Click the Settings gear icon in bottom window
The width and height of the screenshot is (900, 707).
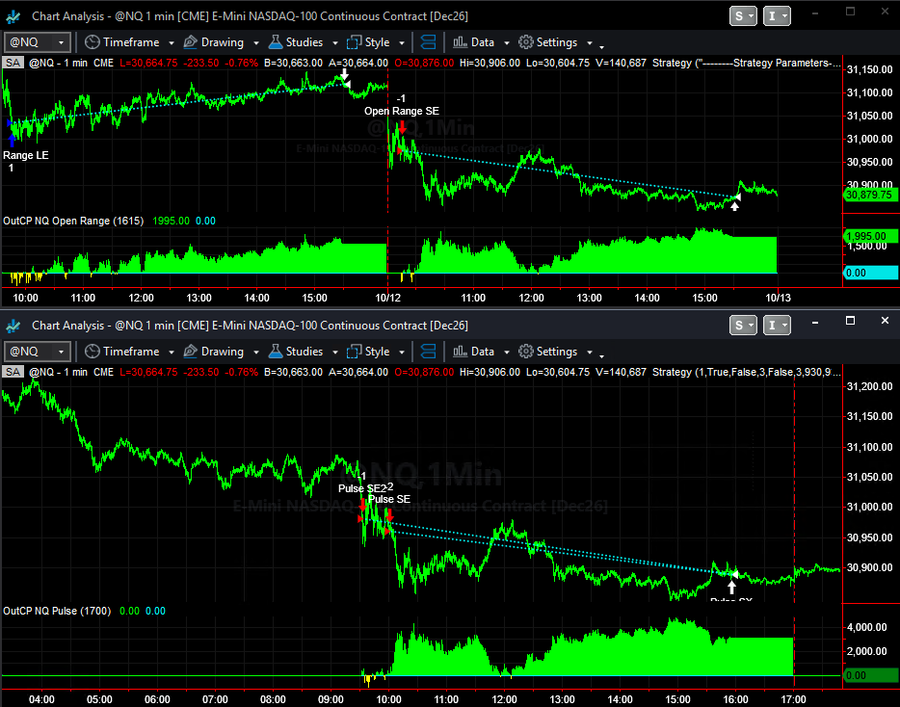(x=526, y=352)
